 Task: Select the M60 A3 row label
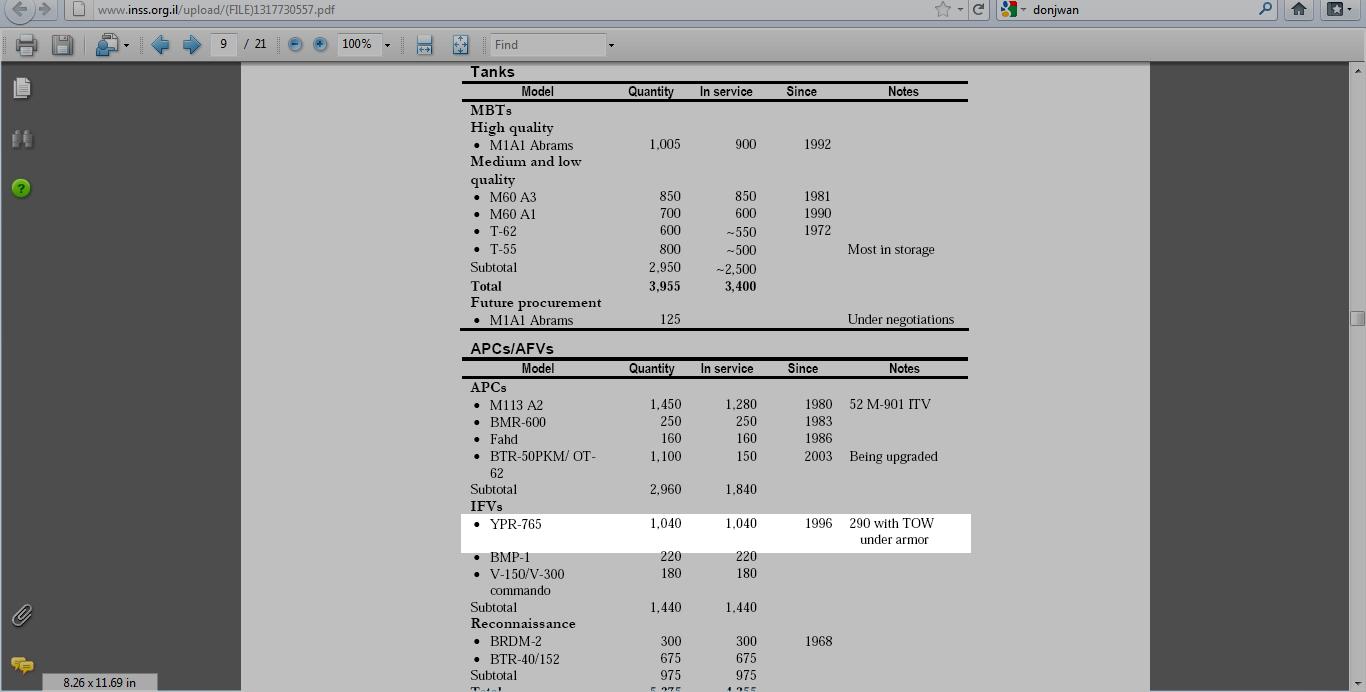[513, 197]
